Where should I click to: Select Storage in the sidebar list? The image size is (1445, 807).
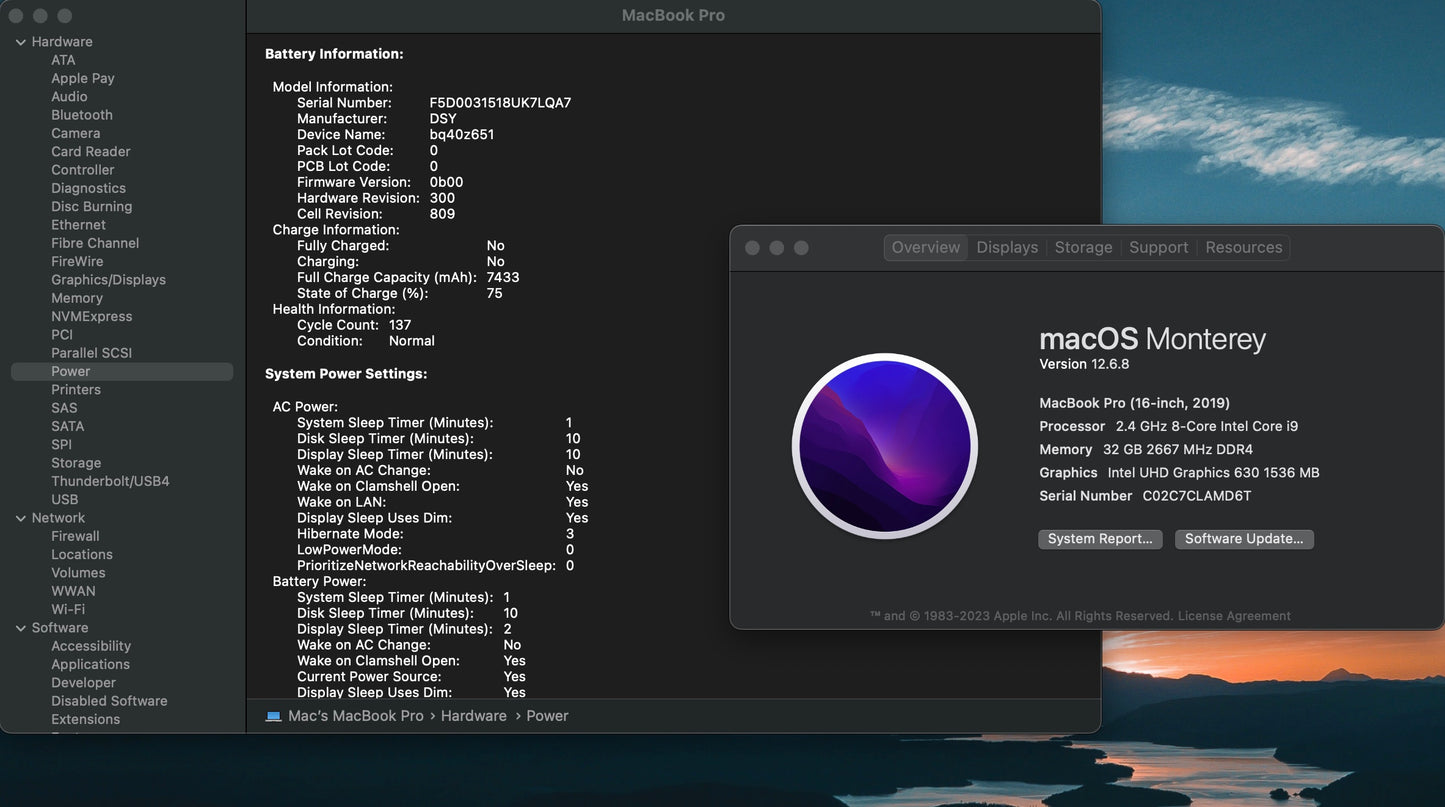tap(76, 463)
